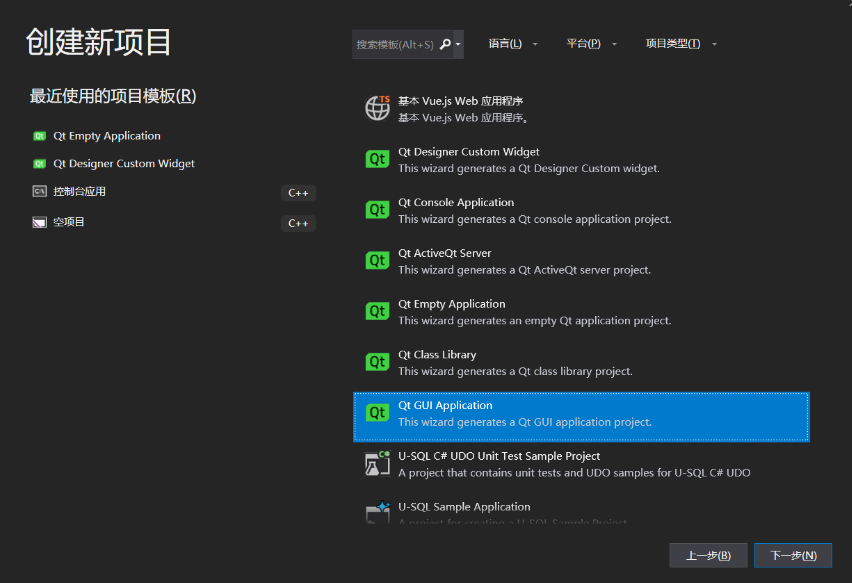Select the Qt Console Application template title
The image size is (852, 583).
[x=456, y=202]
